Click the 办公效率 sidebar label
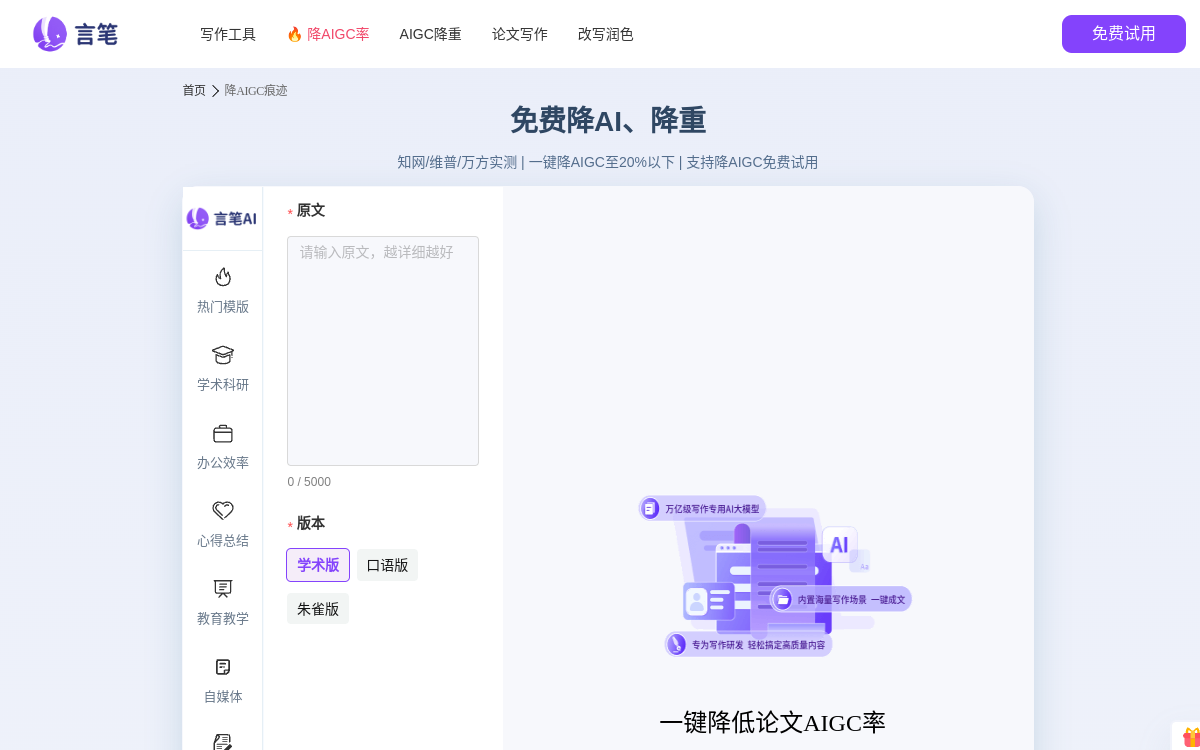This screenshot has width=1200, height=750. tap(223, 463)
